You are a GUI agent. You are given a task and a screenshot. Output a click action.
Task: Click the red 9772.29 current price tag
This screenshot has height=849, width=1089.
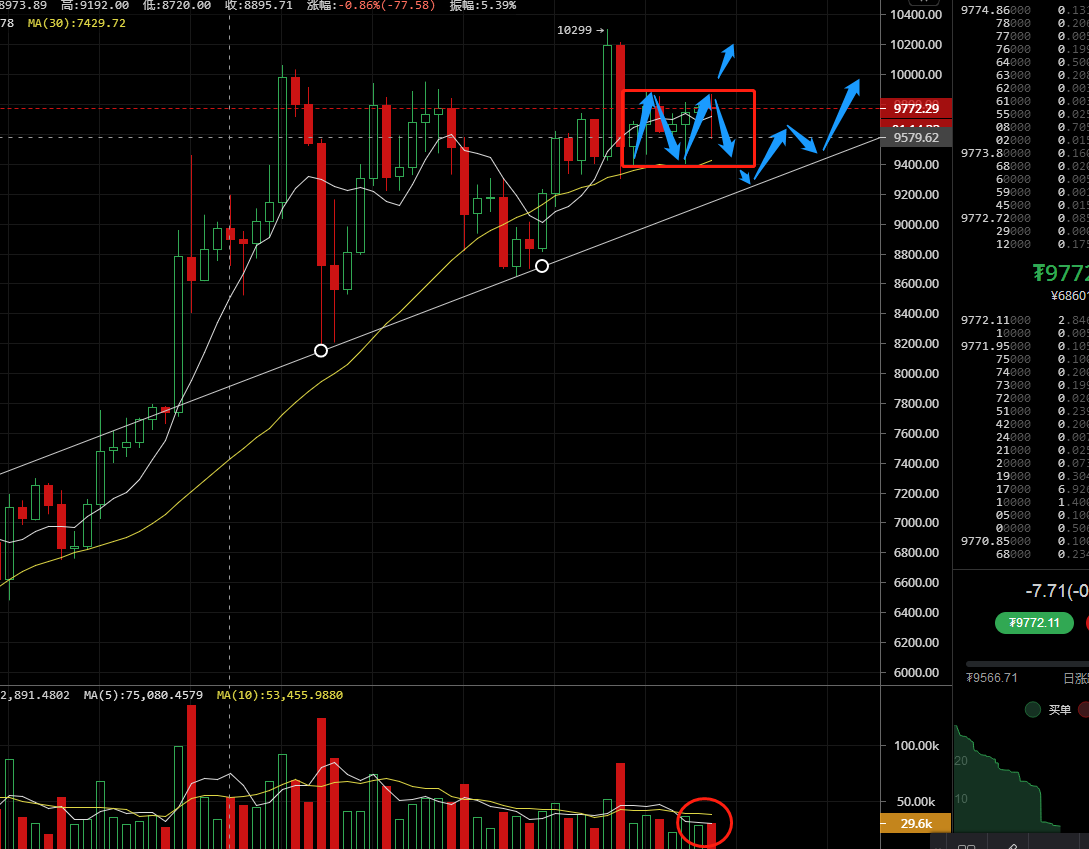point(915,108)
